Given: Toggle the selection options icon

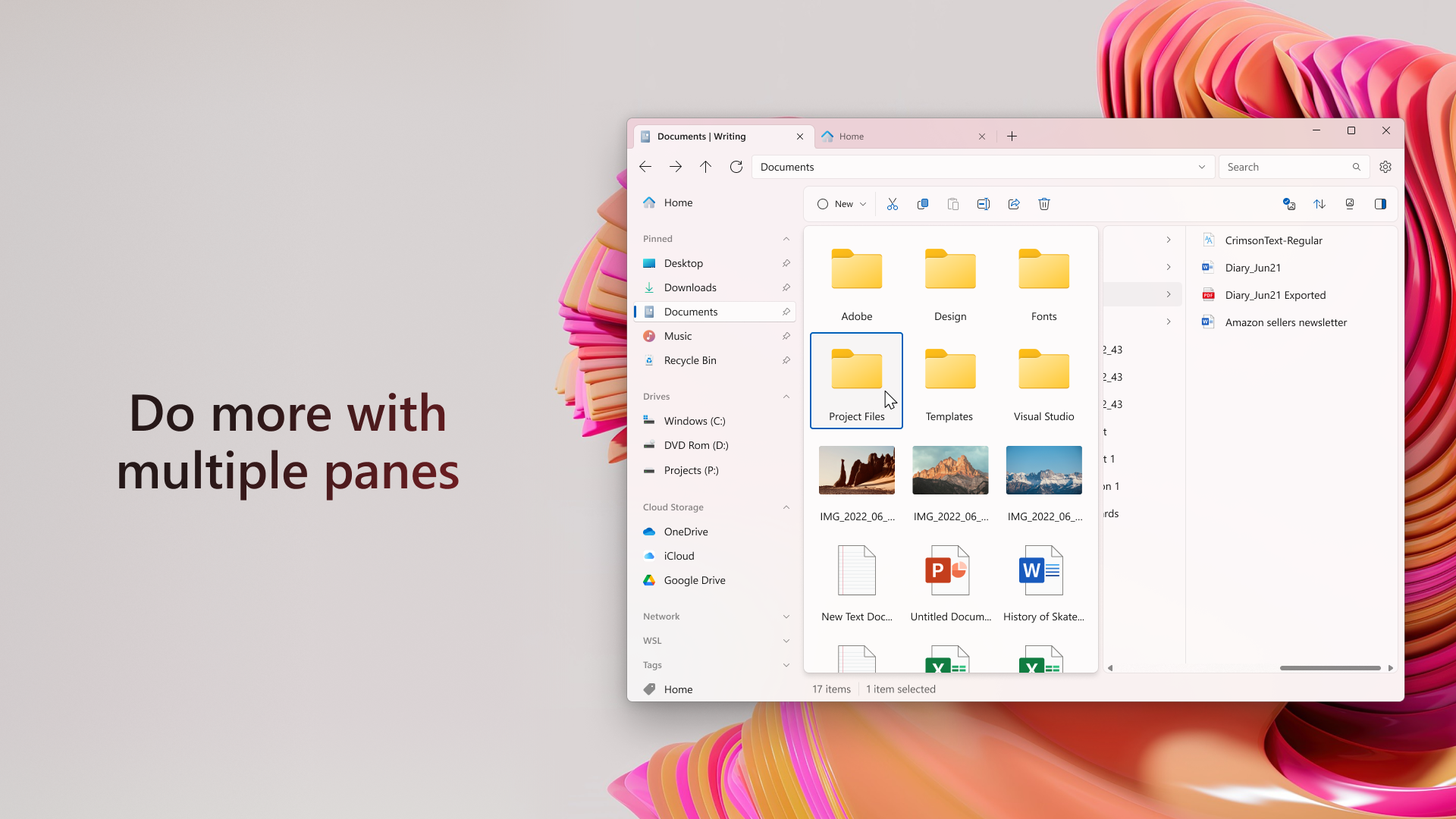Looking at the screenshot, I should [1288, 204].
